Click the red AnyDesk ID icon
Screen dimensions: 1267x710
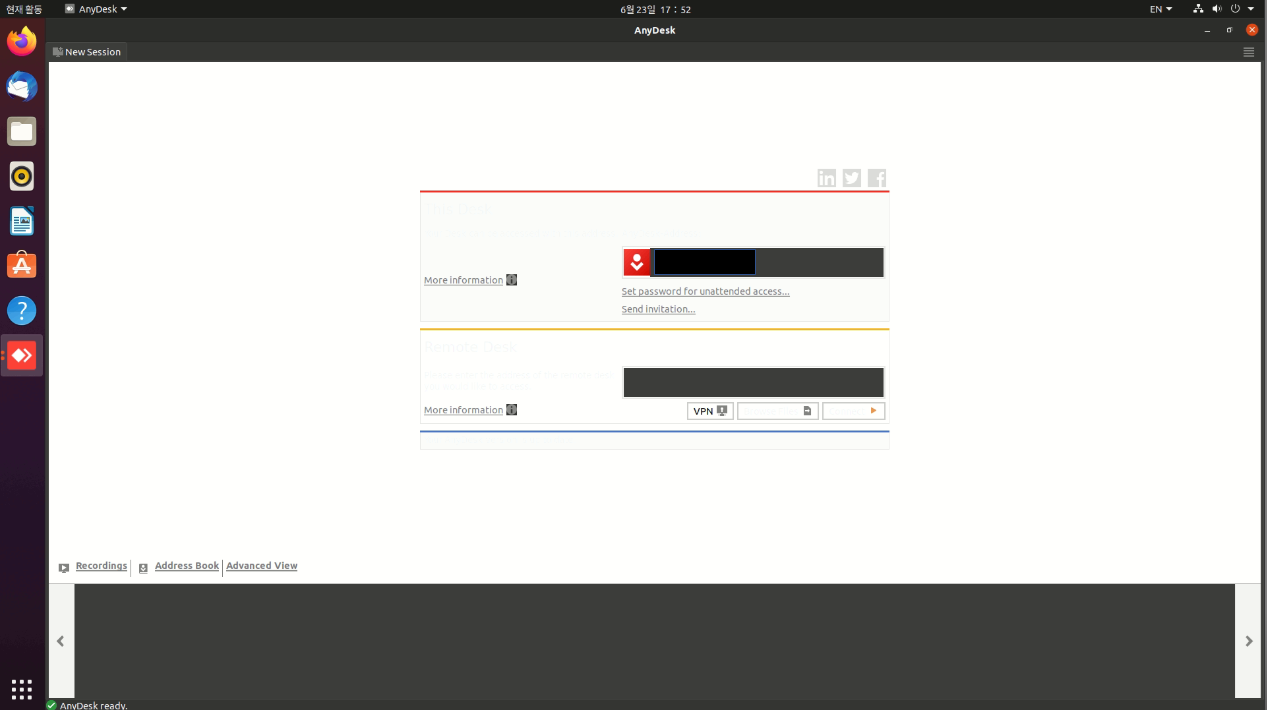(x=637, y=262)
